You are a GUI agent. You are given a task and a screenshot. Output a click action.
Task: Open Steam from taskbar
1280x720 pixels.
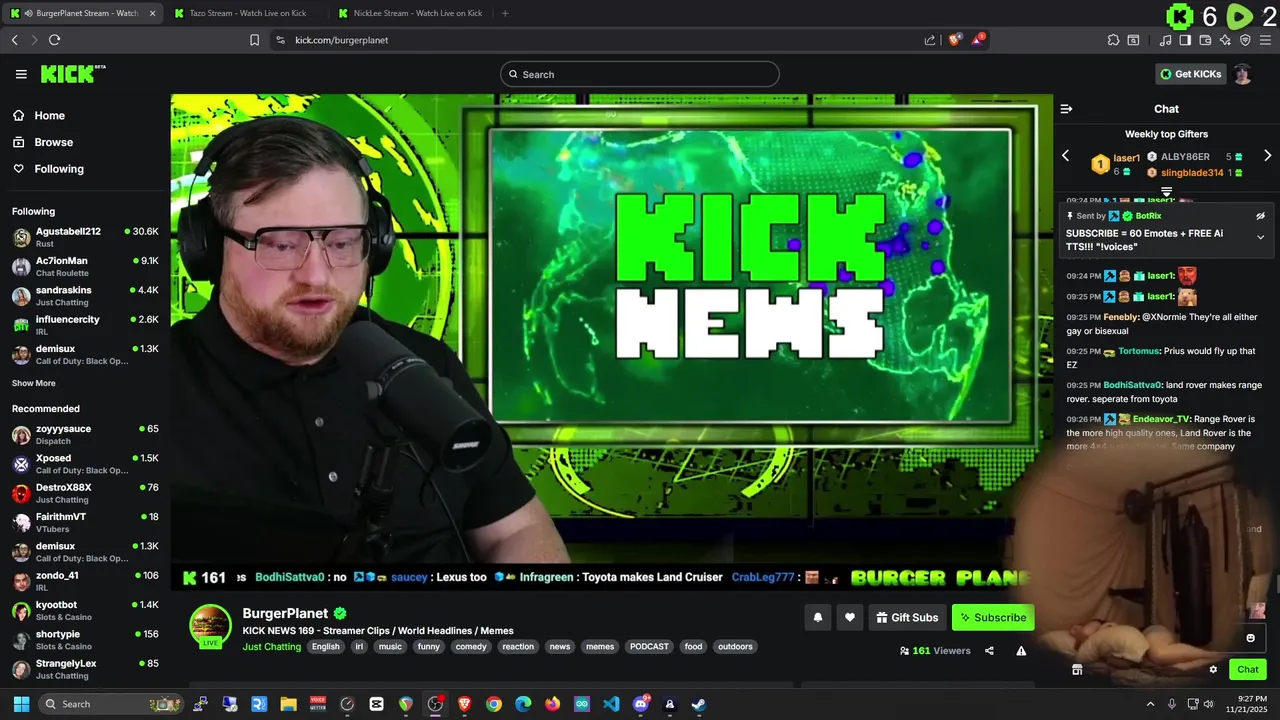[x=699, y=704]
